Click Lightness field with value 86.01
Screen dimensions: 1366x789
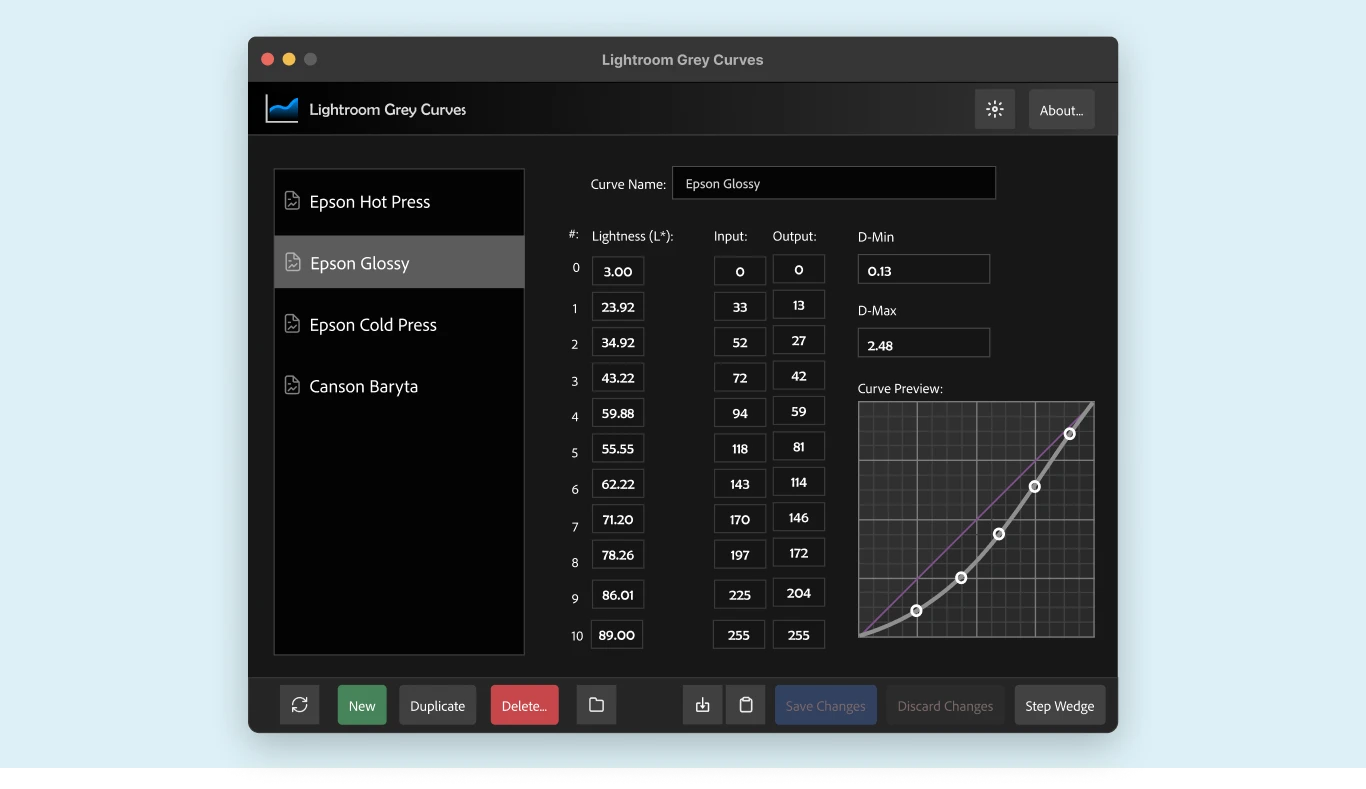(618, 595)
